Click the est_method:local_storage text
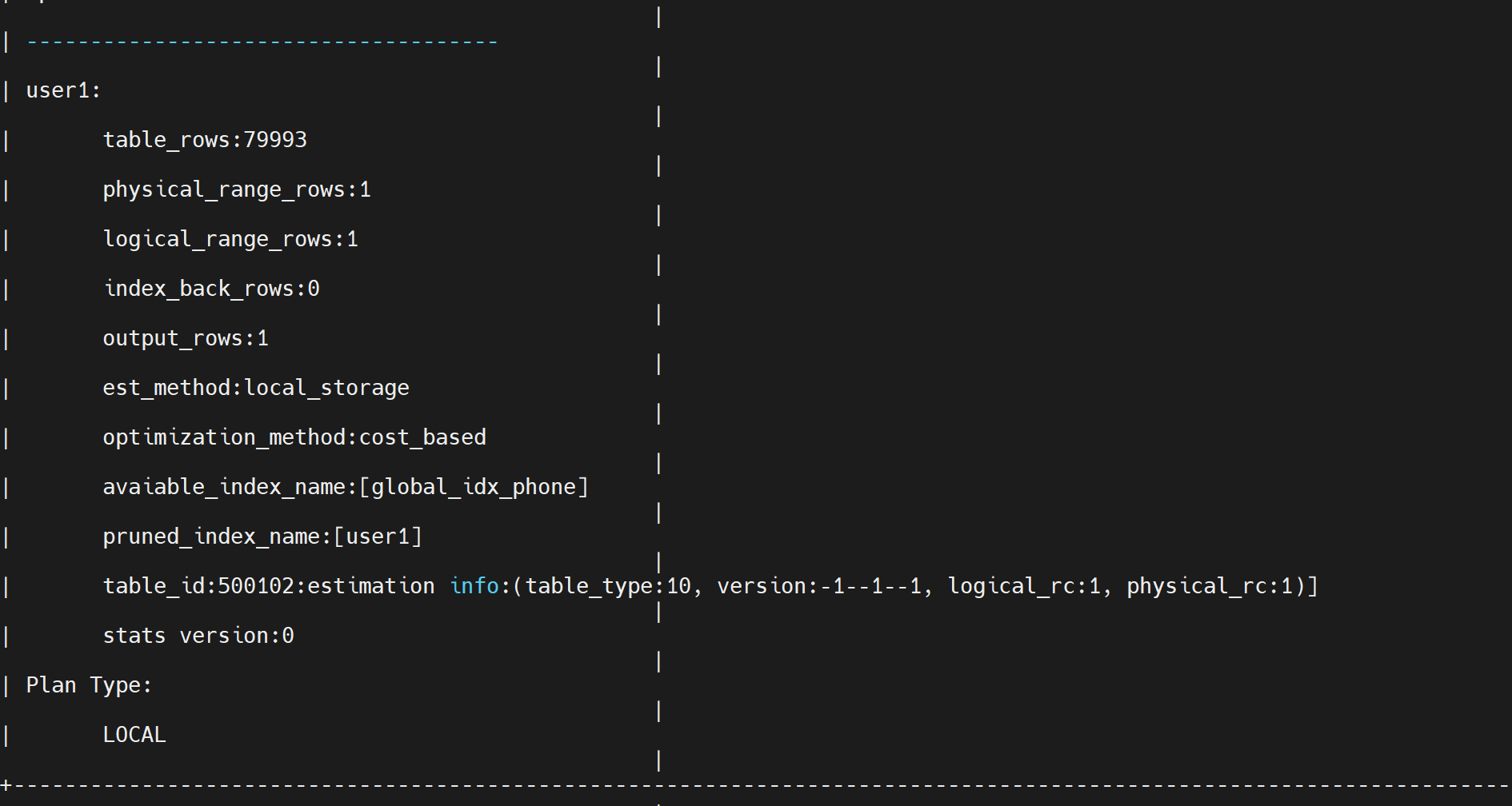This screenshot has width=1512, height=806. point(256,388)
